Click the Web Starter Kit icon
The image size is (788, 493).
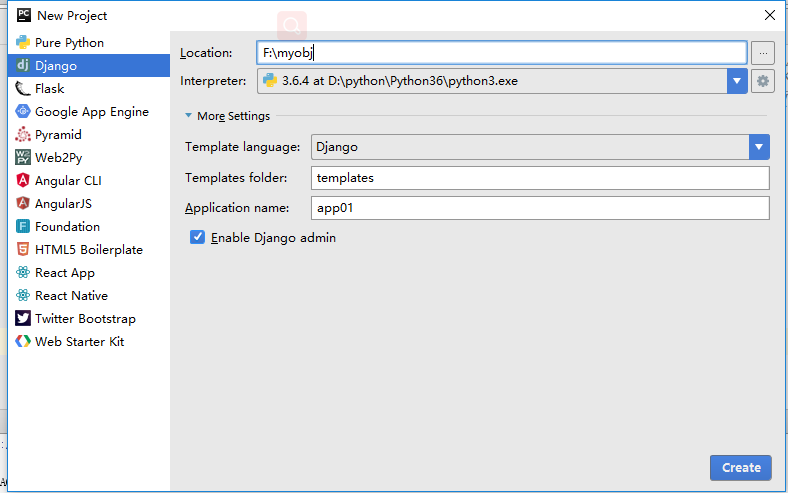click(x=23, y=341)
